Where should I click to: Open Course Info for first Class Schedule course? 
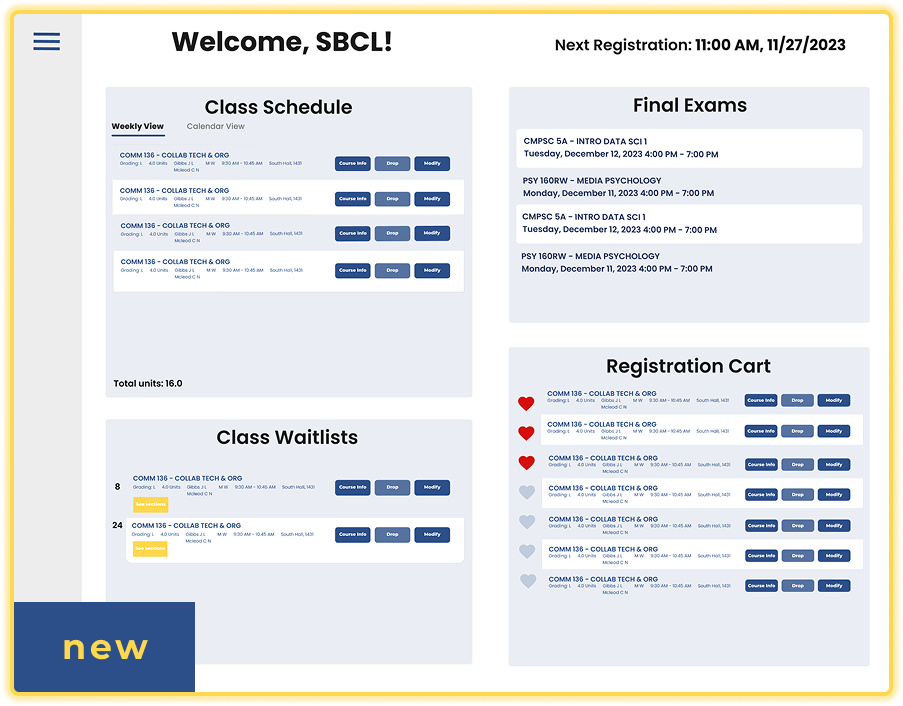point(352,163)
